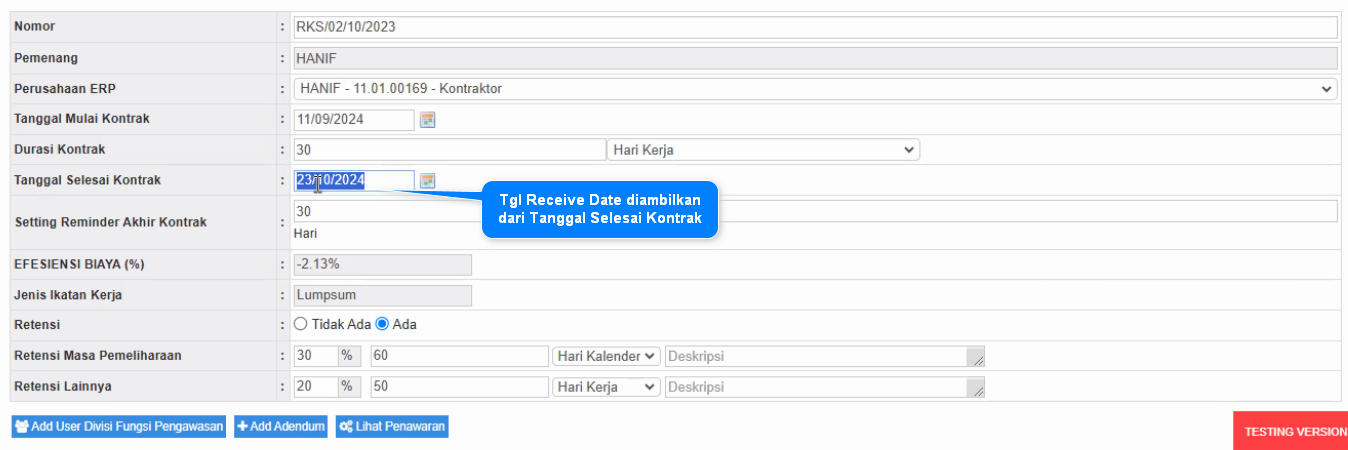
Task: Click Retensi Masa Pemeliharaan percentage field
Action: (315, 356)
